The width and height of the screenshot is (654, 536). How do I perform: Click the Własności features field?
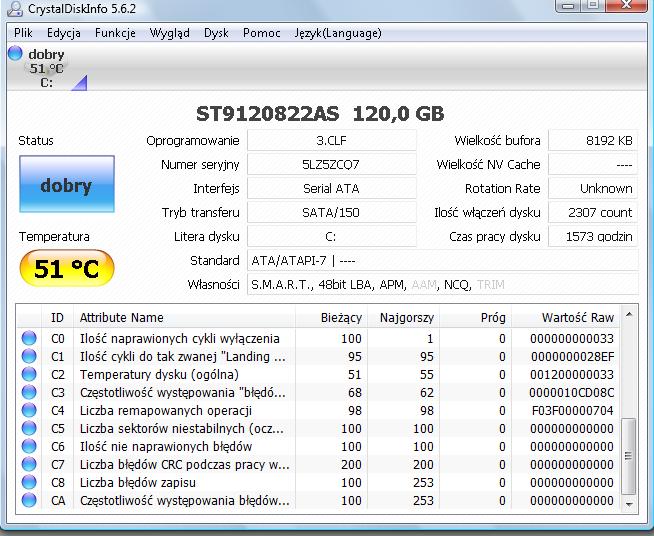(443, 284)
